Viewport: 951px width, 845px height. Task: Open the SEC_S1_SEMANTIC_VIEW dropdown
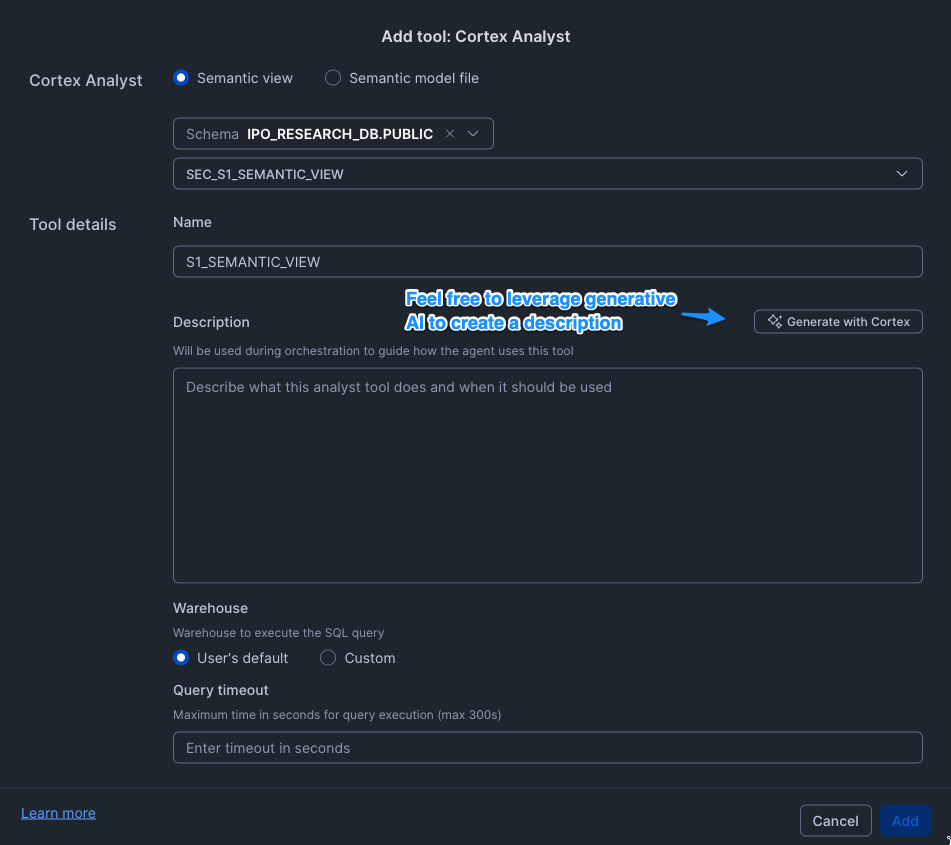[x=547, y=174]
